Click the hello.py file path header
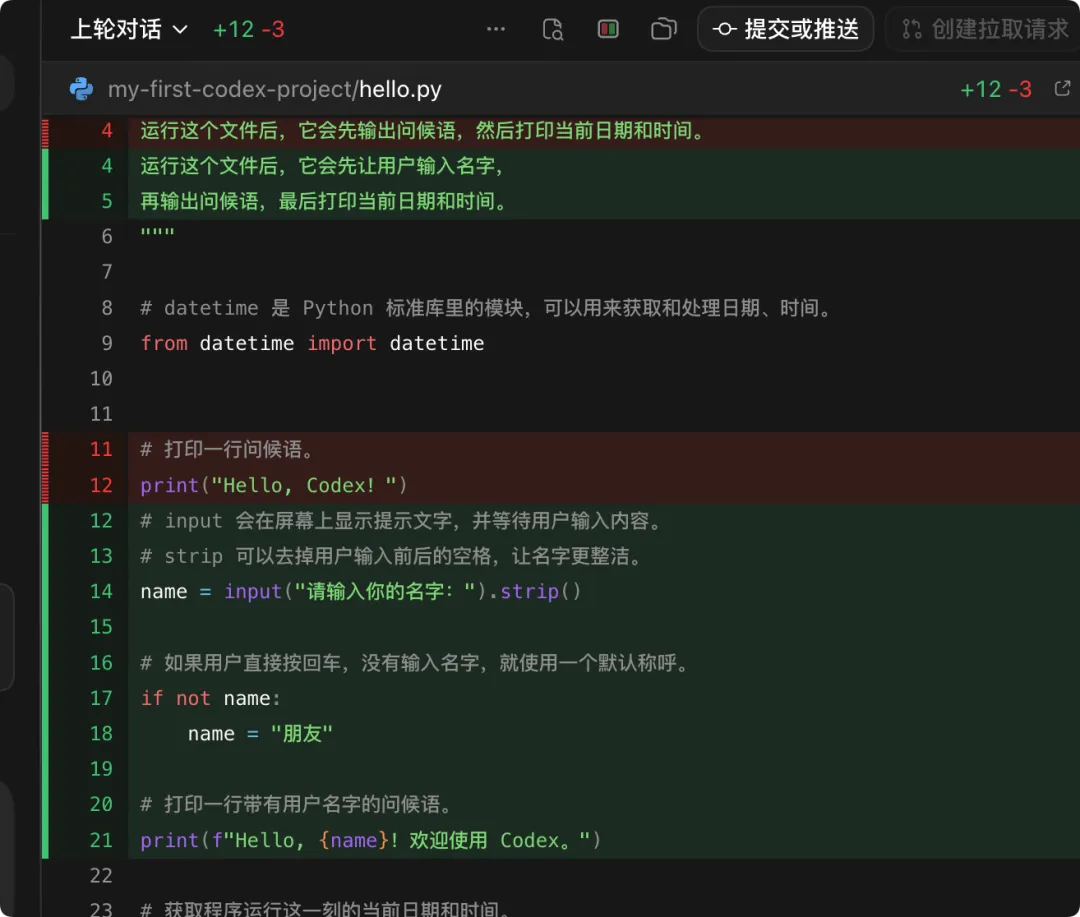Screen dimensions: 1080x917 coord(275,89)
